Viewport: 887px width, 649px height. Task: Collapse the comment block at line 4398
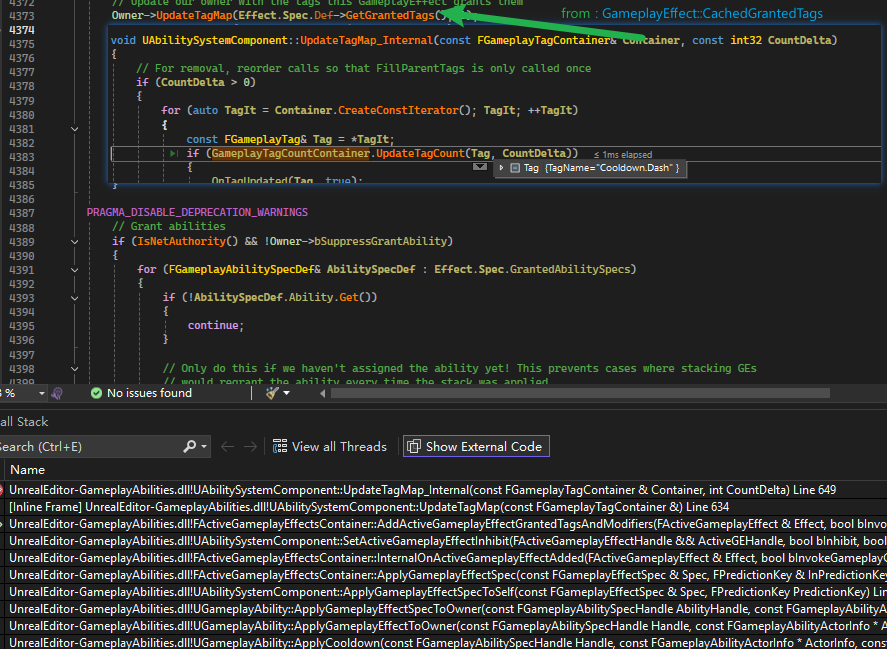75,368
